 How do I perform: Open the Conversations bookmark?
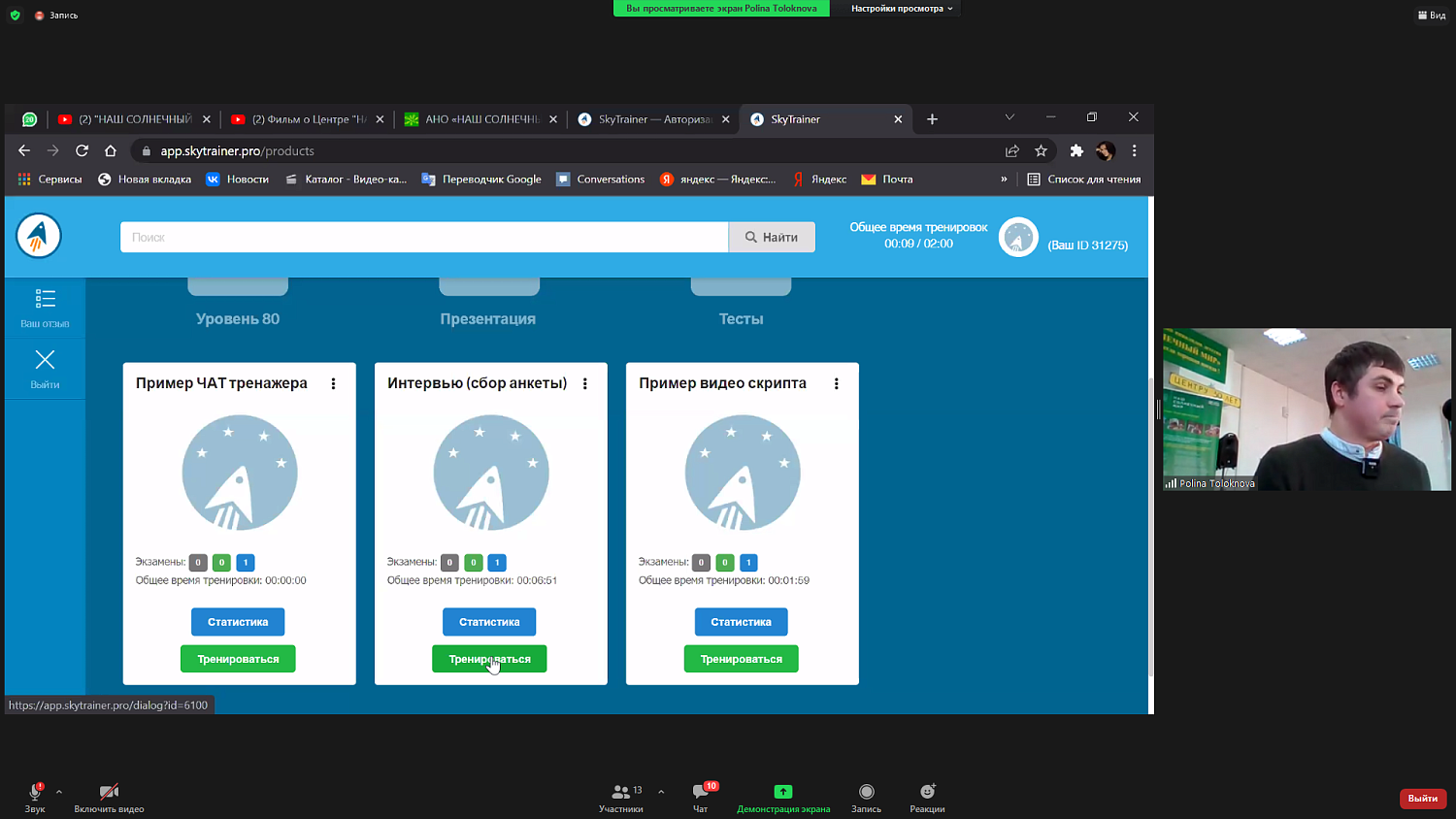click(600, 180)
